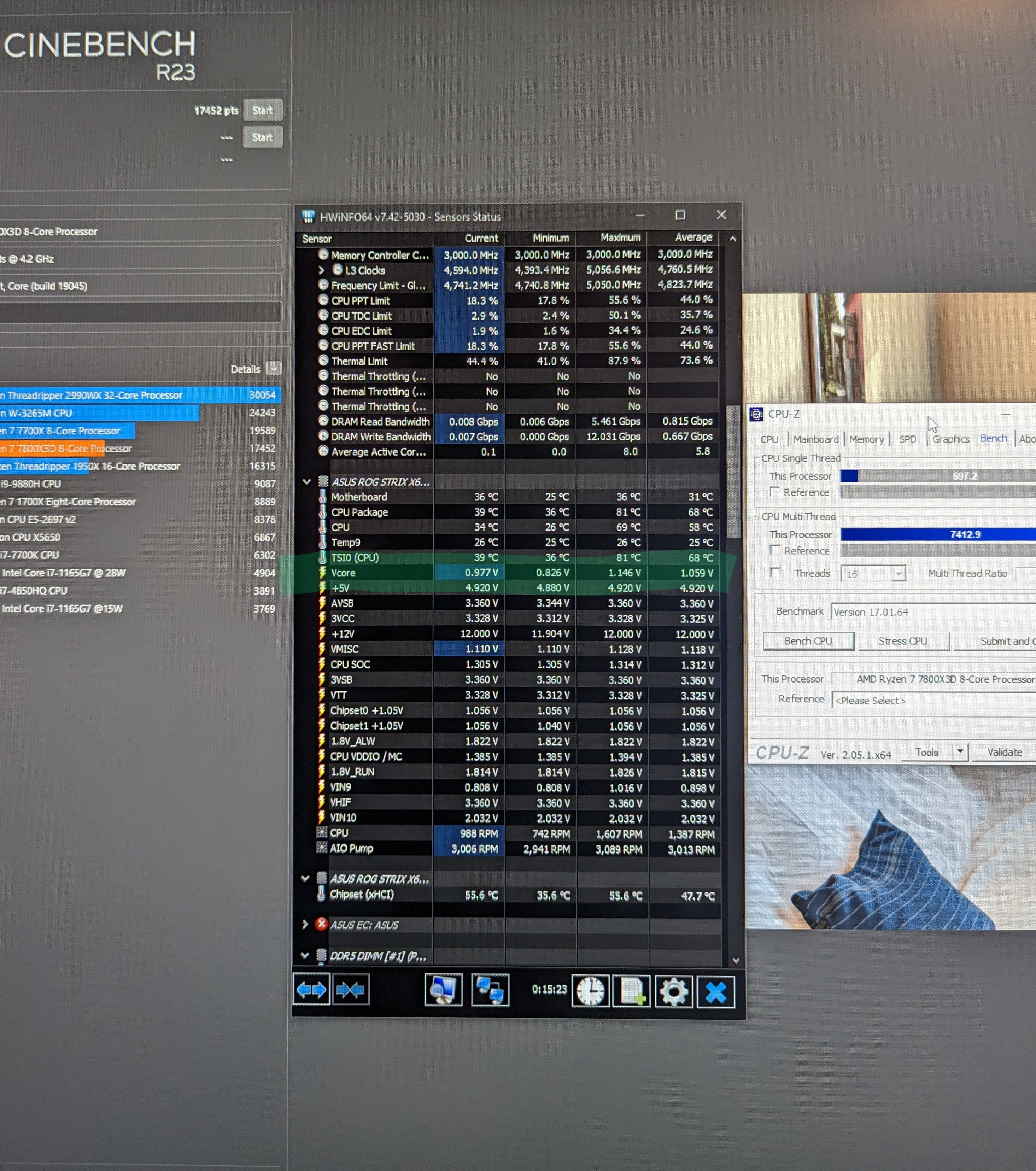Expand the ASUS EC: ASUS group
Image resolution: width=1036 pixels, height=1171 pixels.
click(x=305, y=924)
